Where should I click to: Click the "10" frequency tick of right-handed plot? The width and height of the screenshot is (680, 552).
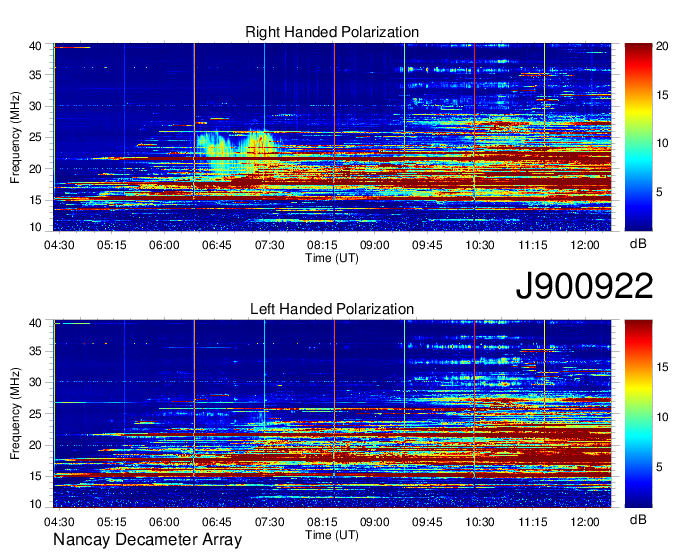(x=35, y=227)
